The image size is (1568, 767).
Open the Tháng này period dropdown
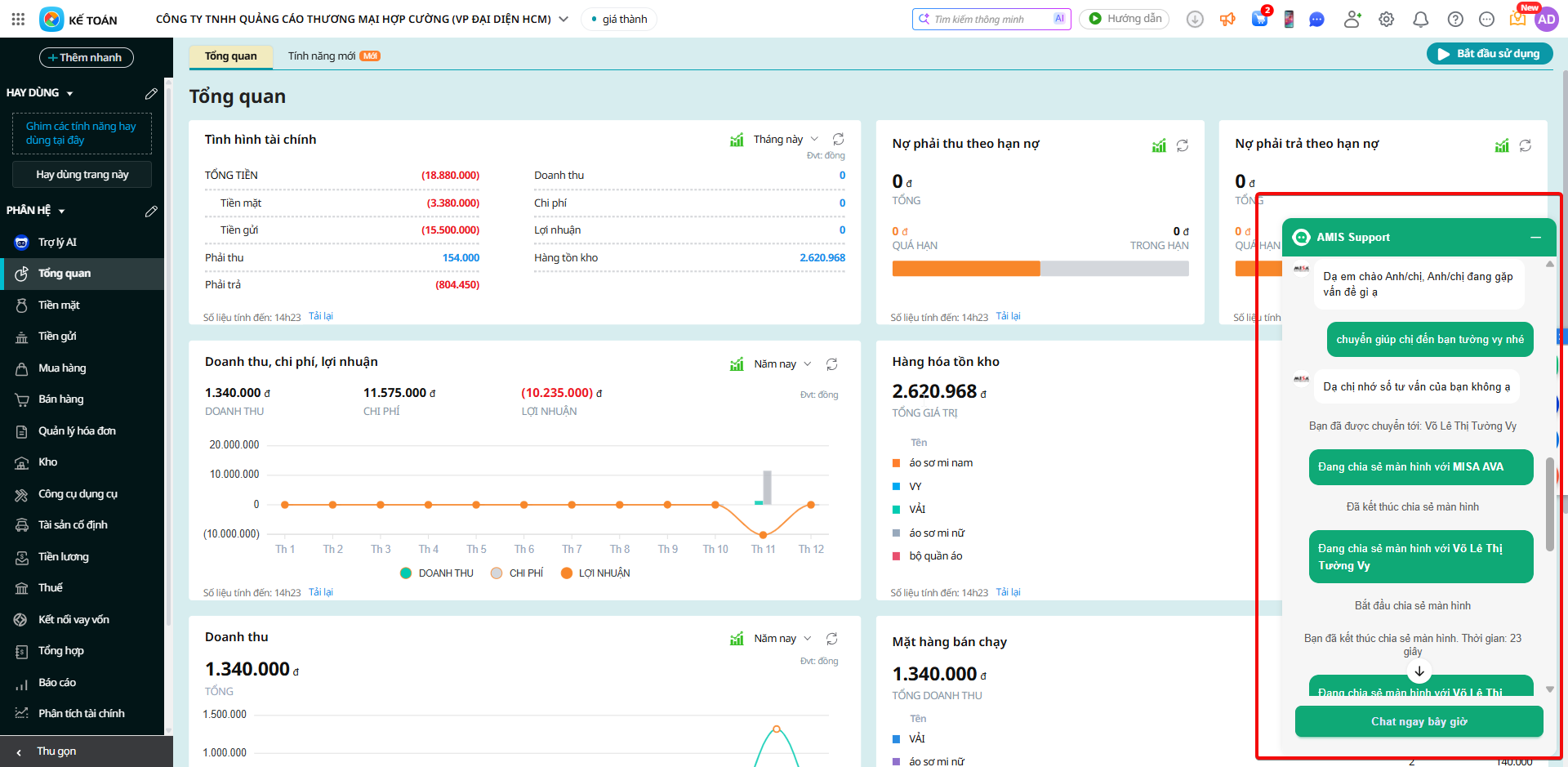(784, 140)
